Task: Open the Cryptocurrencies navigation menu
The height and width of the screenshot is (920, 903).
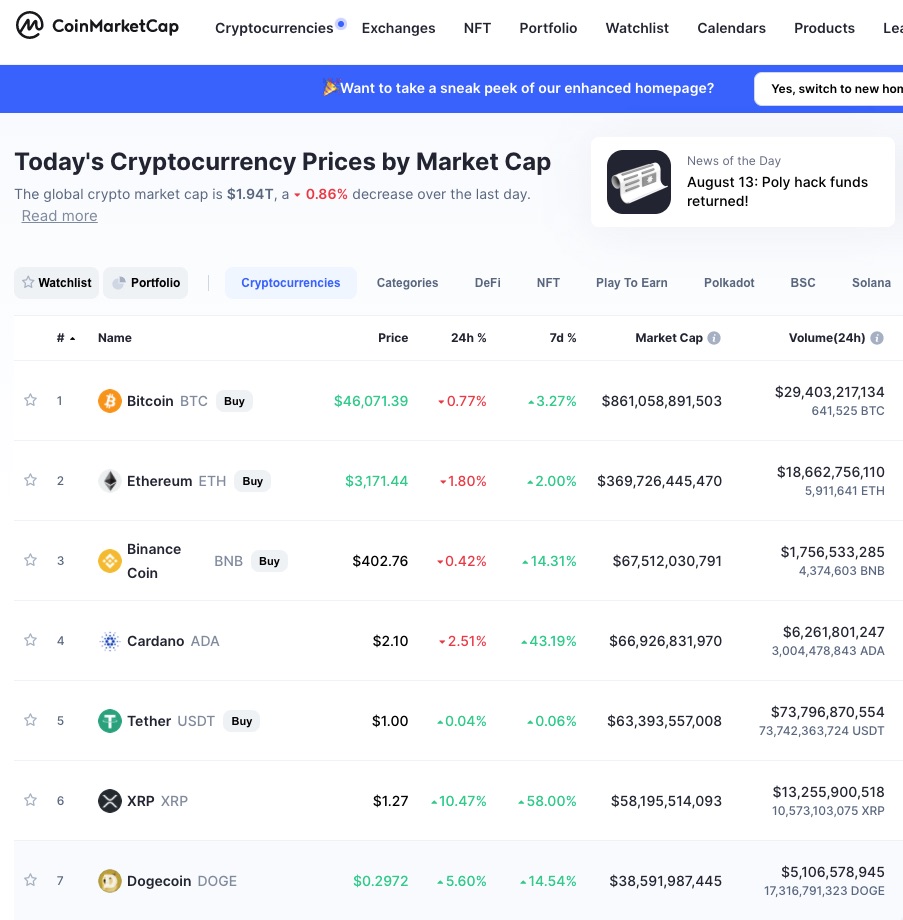Action: click(x=274, y=28)
